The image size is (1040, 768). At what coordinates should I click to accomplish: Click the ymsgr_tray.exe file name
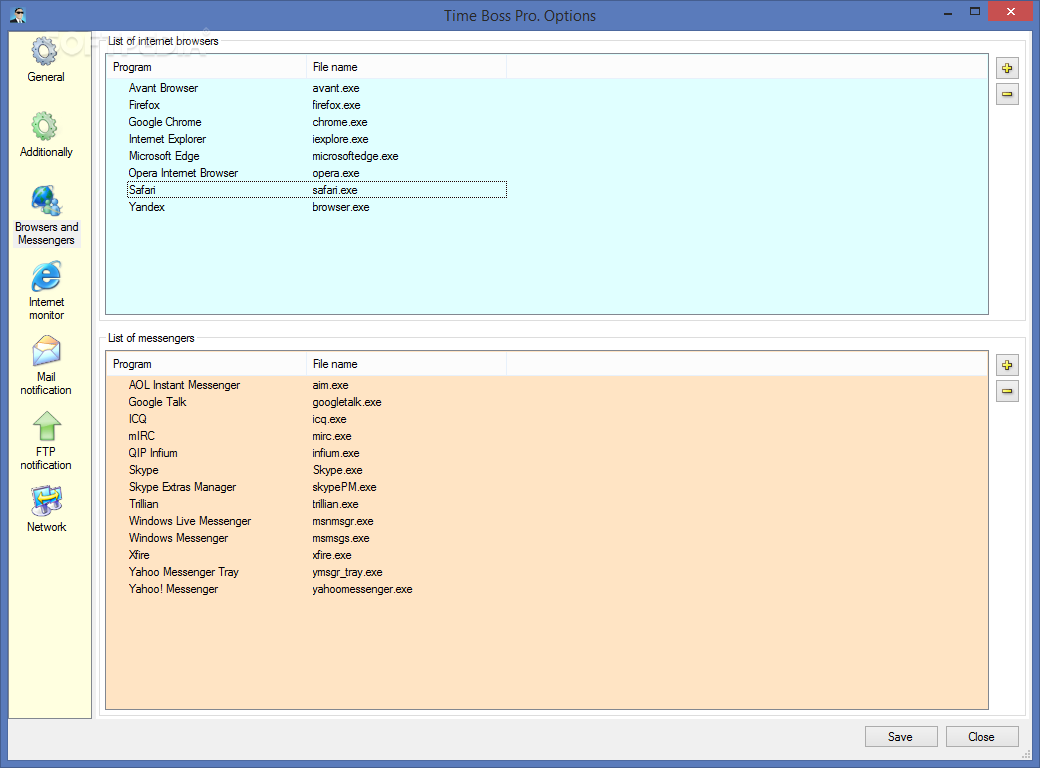point(347,572)
